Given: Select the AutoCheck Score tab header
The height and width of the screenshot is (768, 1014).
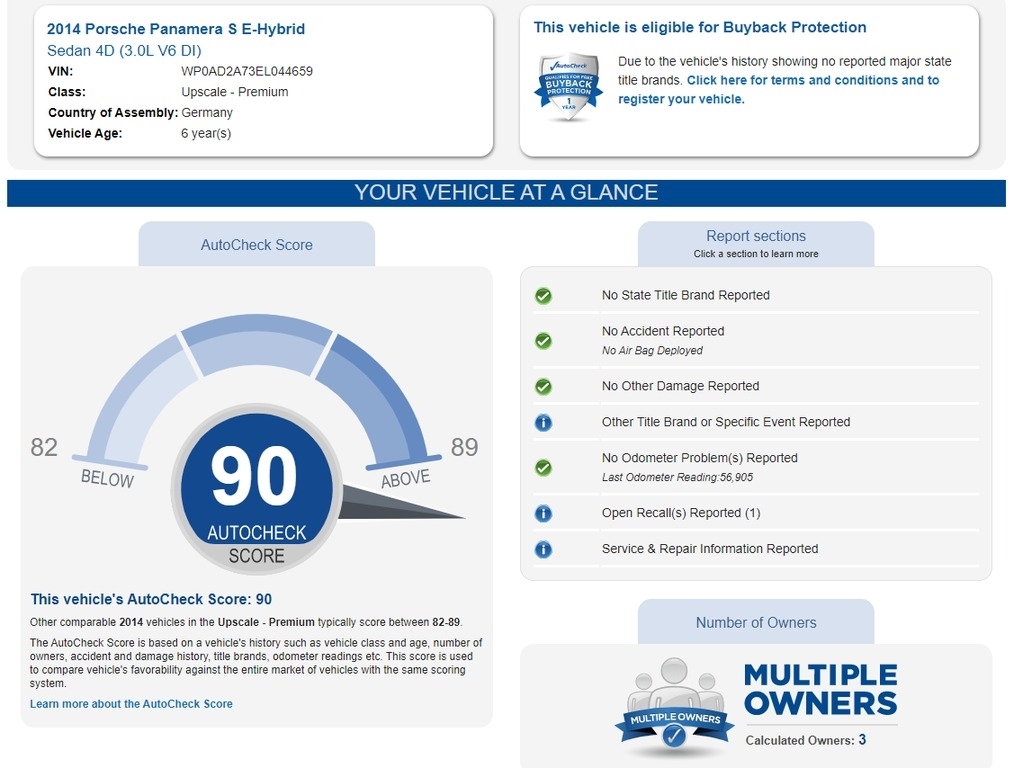Looking at the screenshot, I should 256,245.
